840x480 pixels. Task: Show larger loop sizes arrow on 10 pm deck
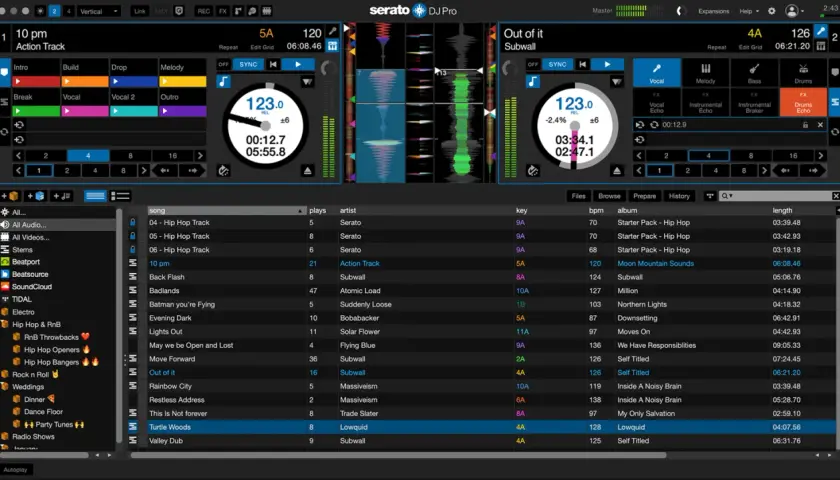coord(200,156)
